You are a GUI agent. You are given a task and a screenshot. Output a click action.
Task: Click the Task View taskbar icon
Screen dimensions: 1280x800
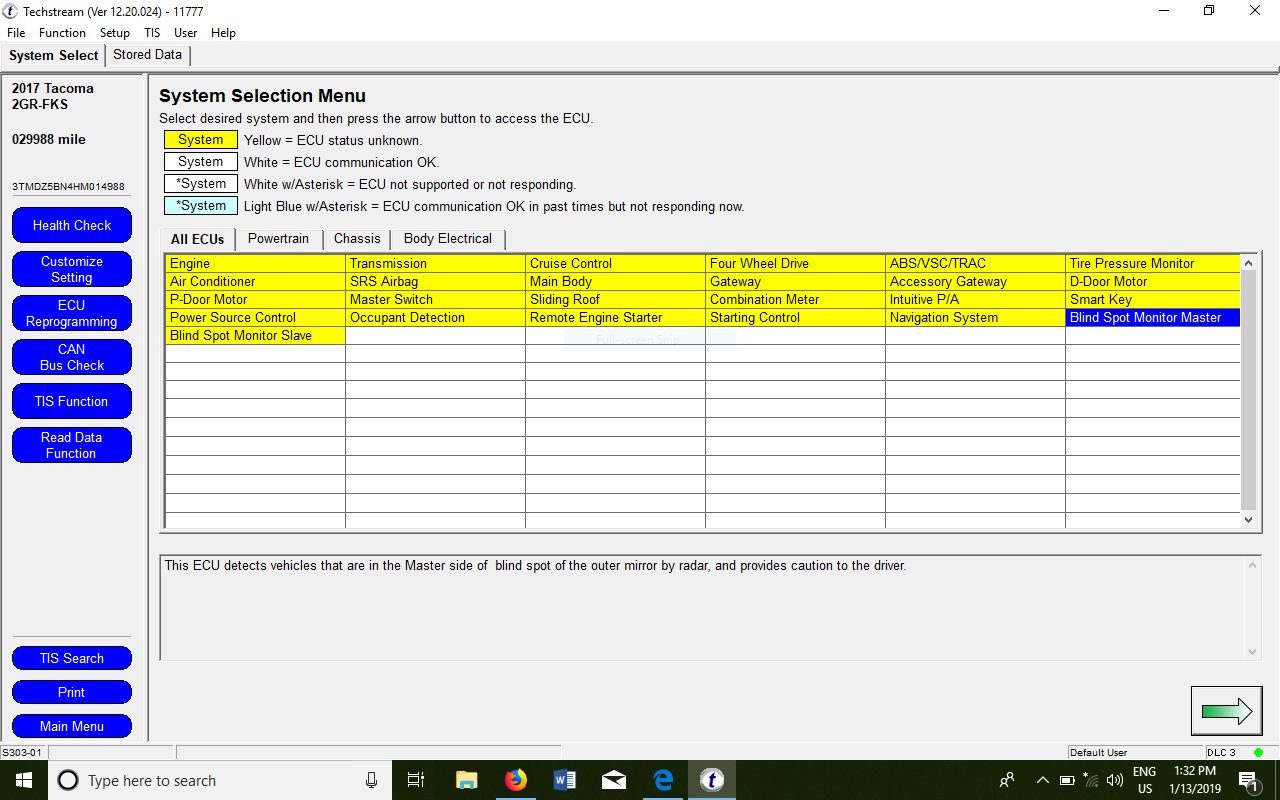click(417, 780)
